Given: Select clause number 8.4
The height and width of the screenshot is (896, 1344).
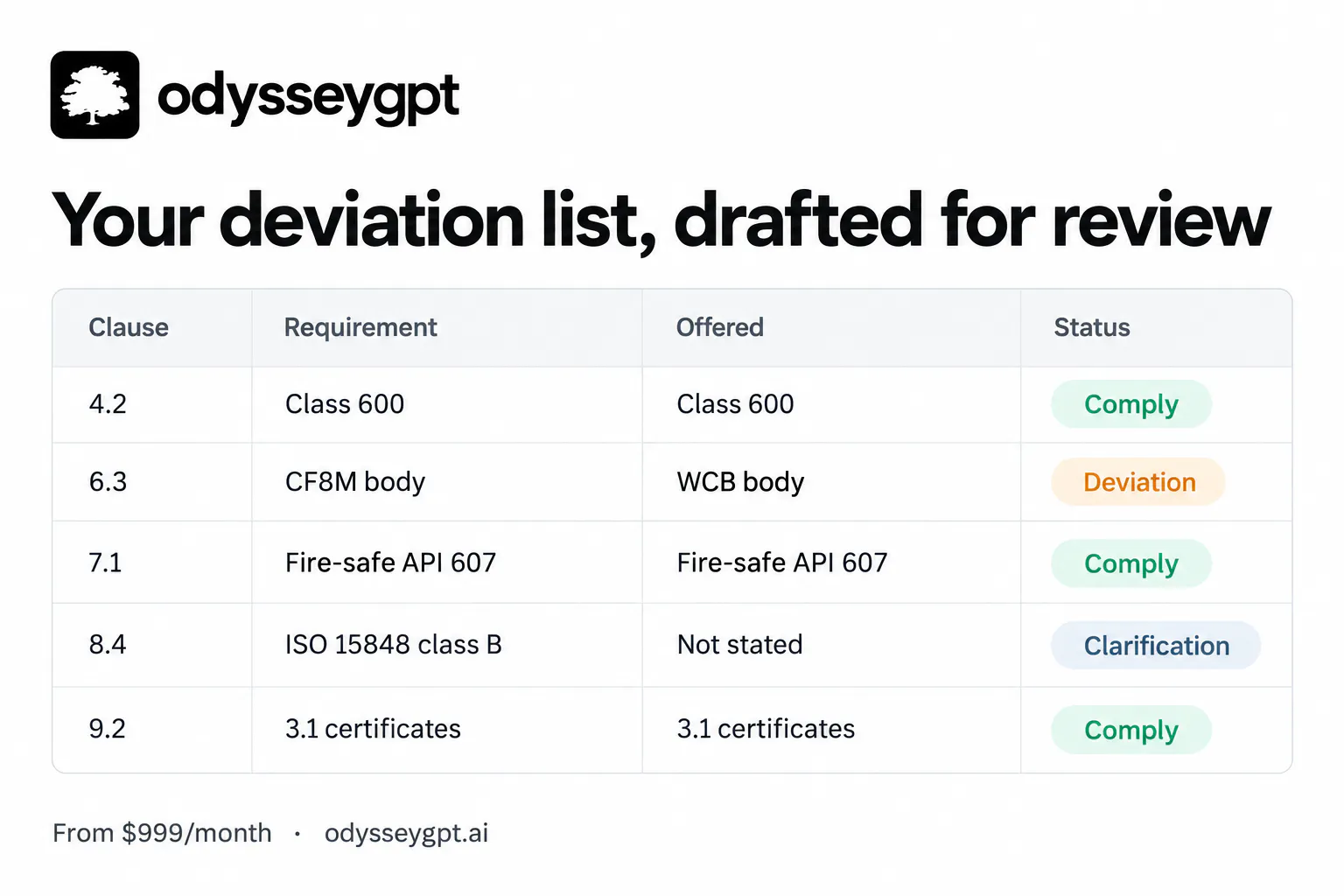Looking at the screenshot, I should point(108,645).
